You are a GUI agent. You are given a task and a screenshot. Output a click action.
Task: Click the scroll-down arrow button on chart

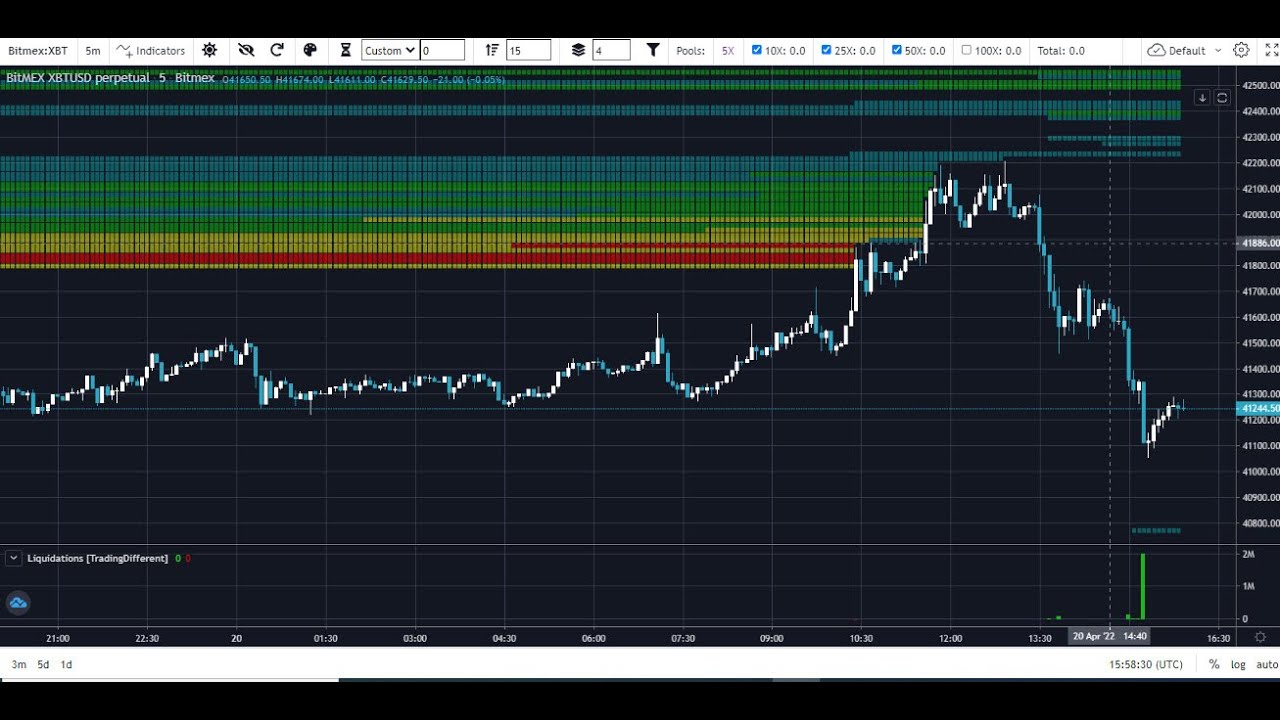click(x=1202, y=97)
